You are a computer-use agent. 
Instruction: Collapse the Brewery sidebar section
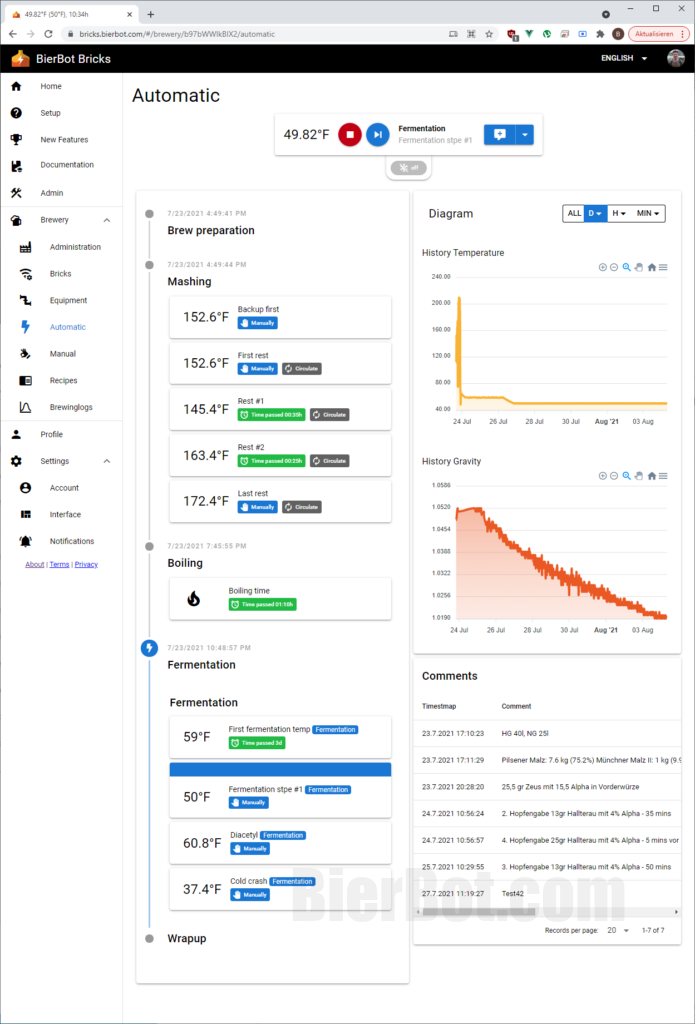[107, 220]
